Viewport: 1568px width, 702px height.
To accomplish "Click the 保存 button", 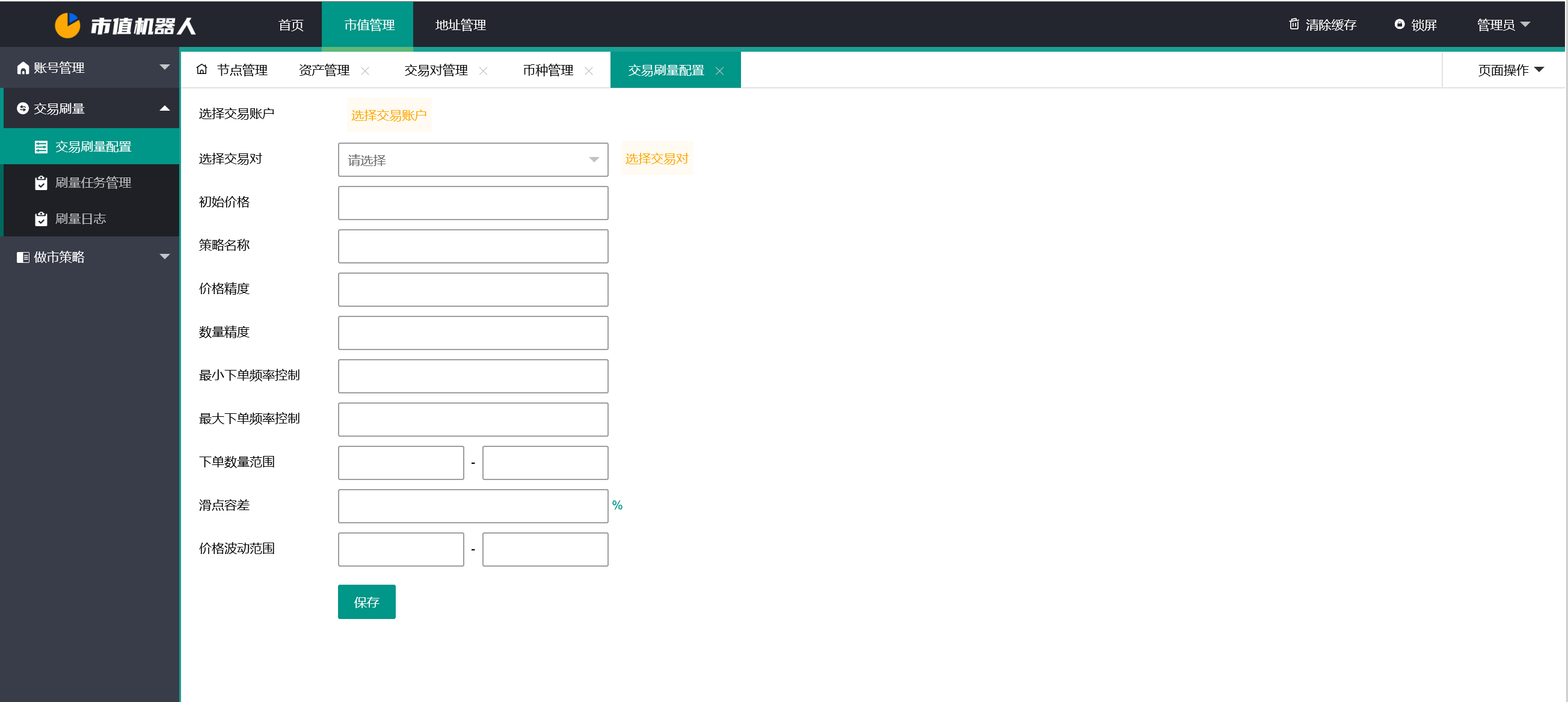I will coord(366,602).
